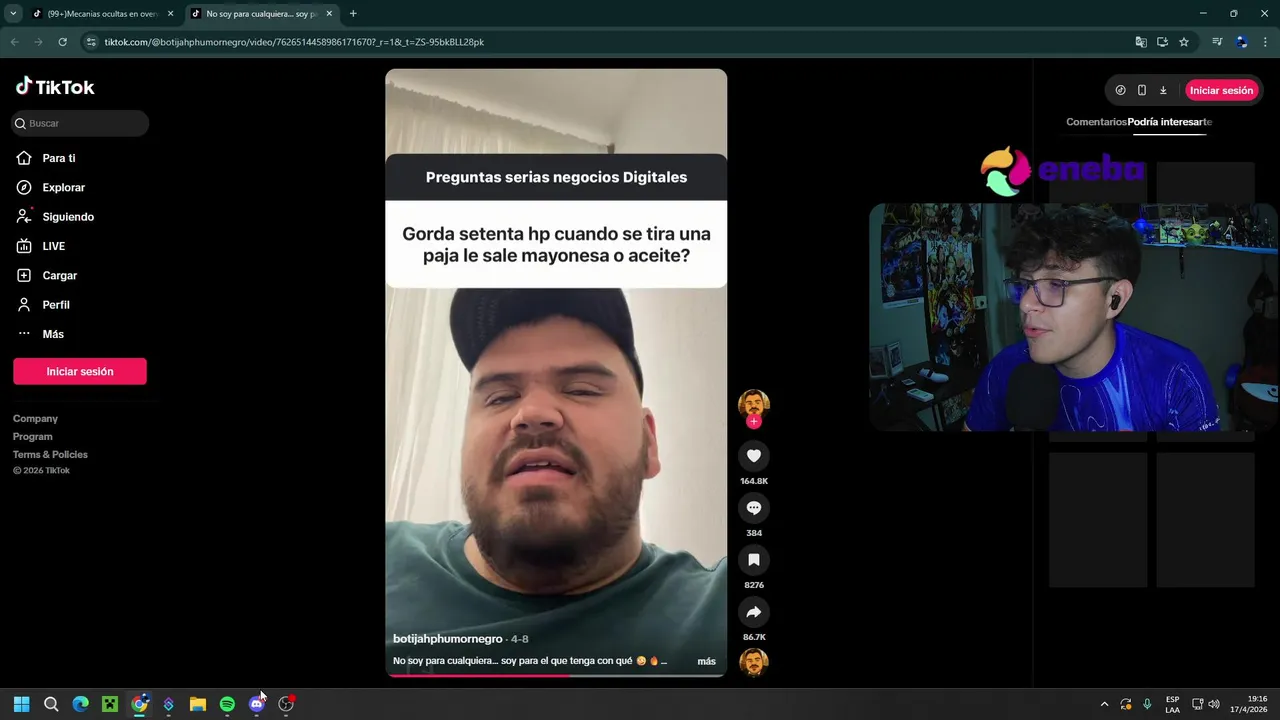This screenshot has width=1280, height=720.
Task: Share the video with the arrow icon
Action: click(x=754, y=612)
